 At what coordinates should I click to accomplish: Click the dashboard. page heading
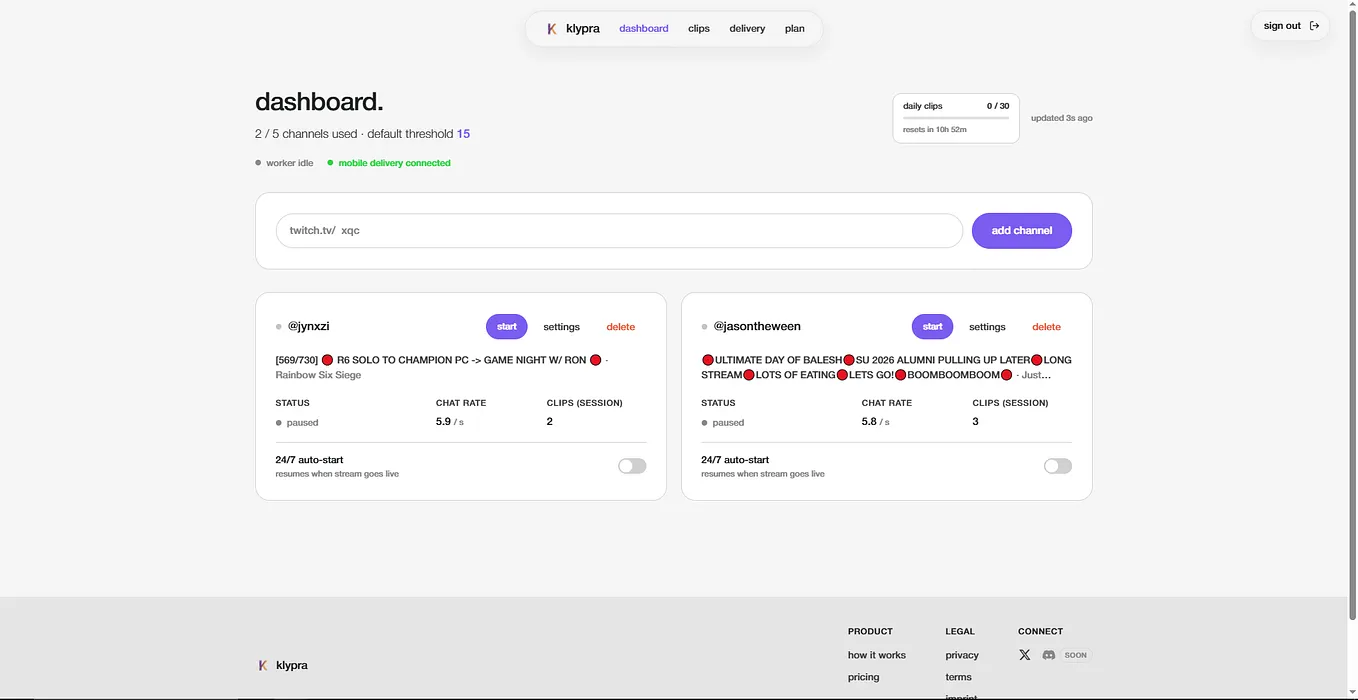[x=319, y=102]
